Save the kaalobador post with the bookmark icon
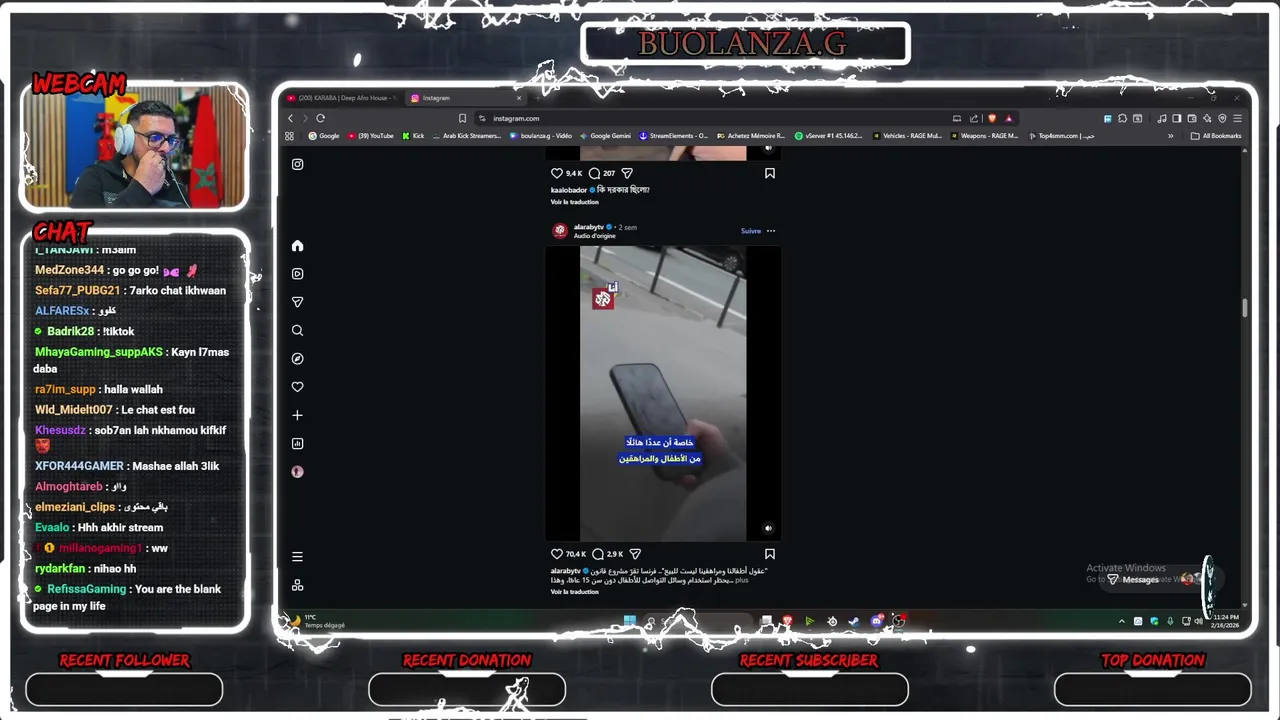The width and height of the screenshot is (1280, 720). click(770, 173)
